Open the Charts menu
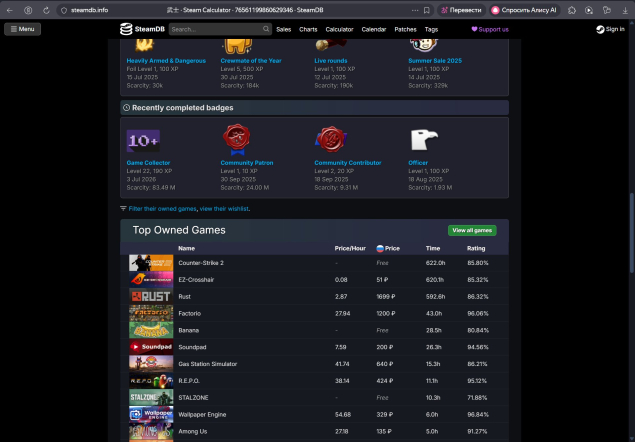635x442 pixels. tap(308, 29)
